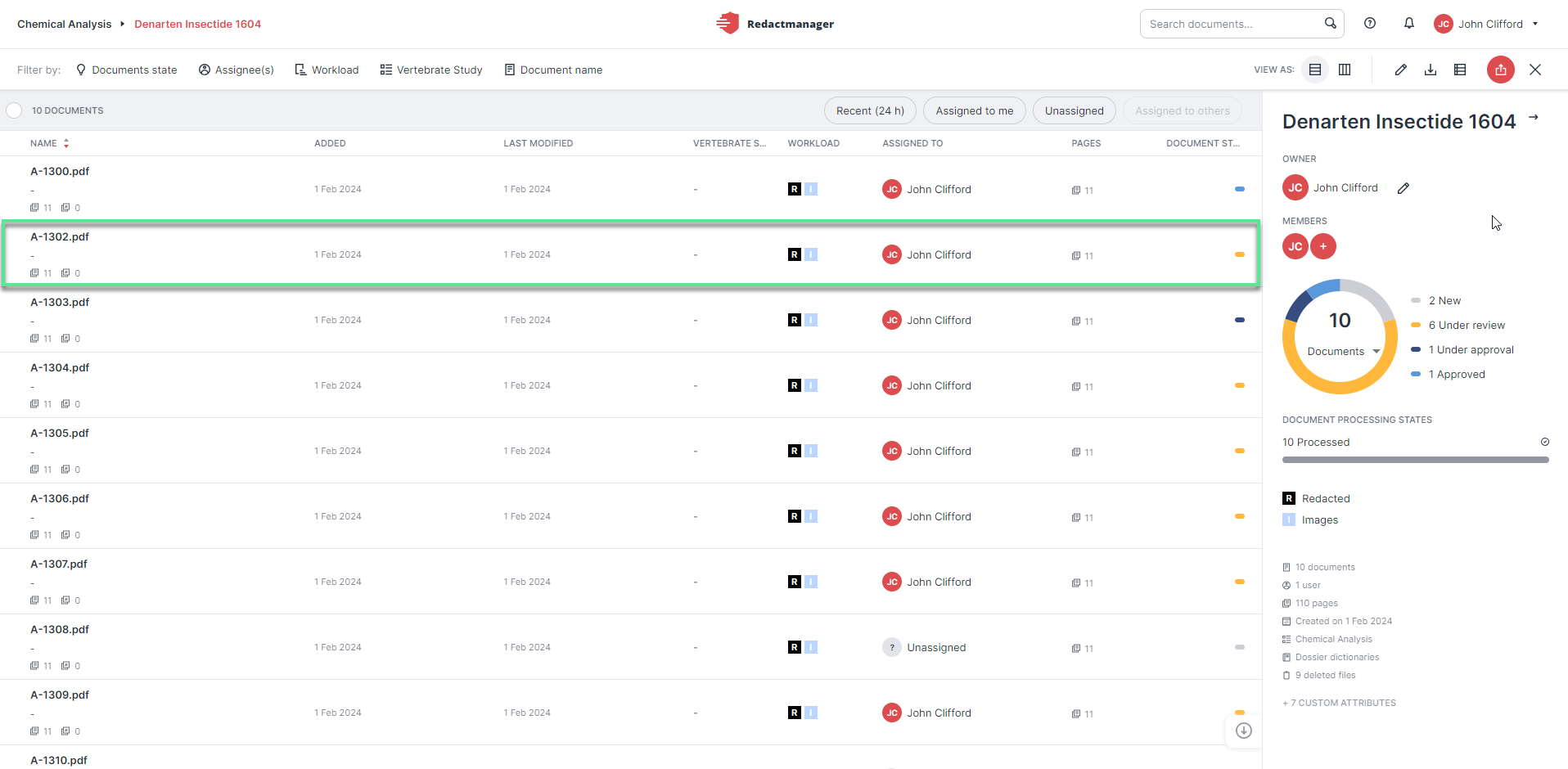Toggle the Assigned to others filter

point(1183,110)
